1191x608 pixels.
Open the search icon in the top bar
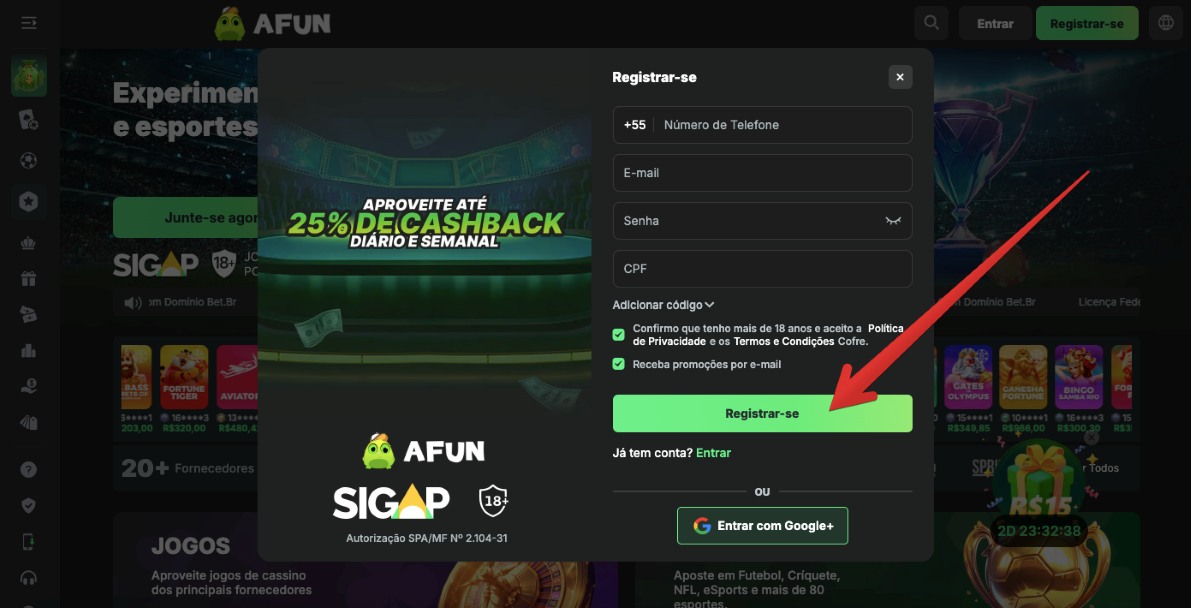pyautogui.click(x=931, y=21)
